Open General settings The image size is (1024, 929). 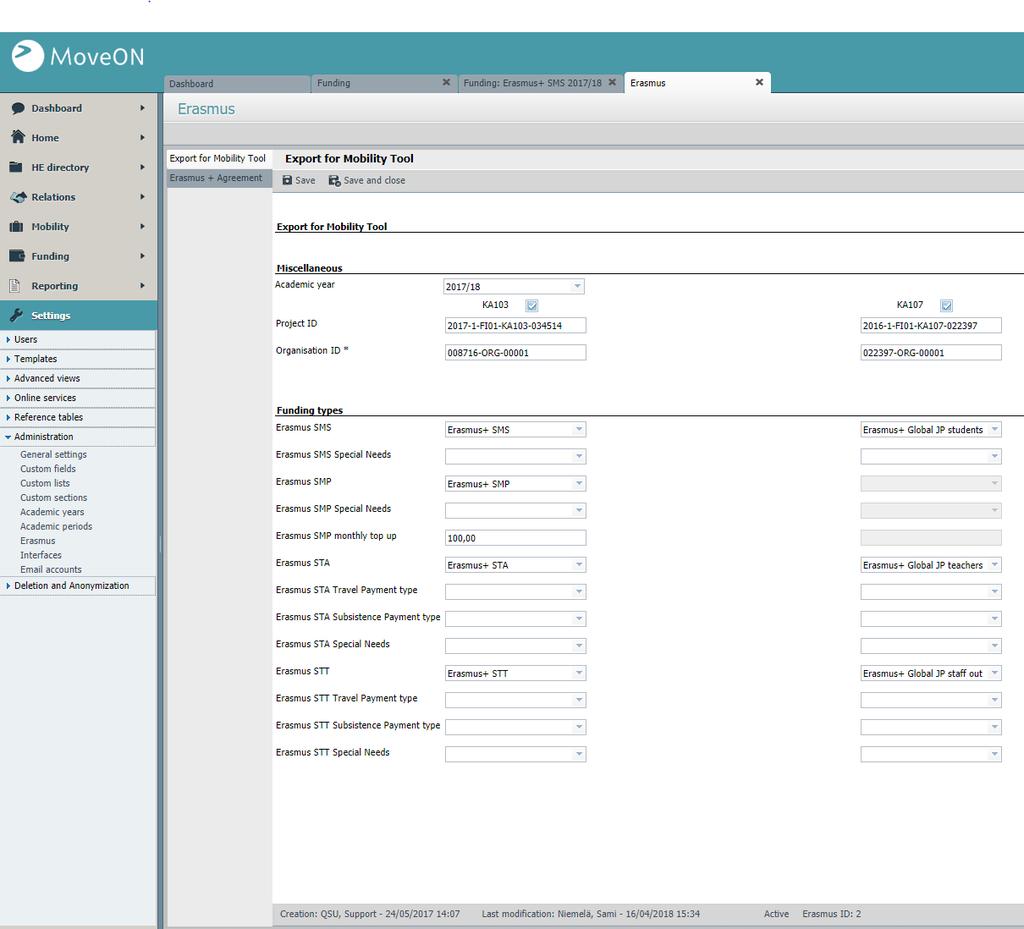click(54, 454)
